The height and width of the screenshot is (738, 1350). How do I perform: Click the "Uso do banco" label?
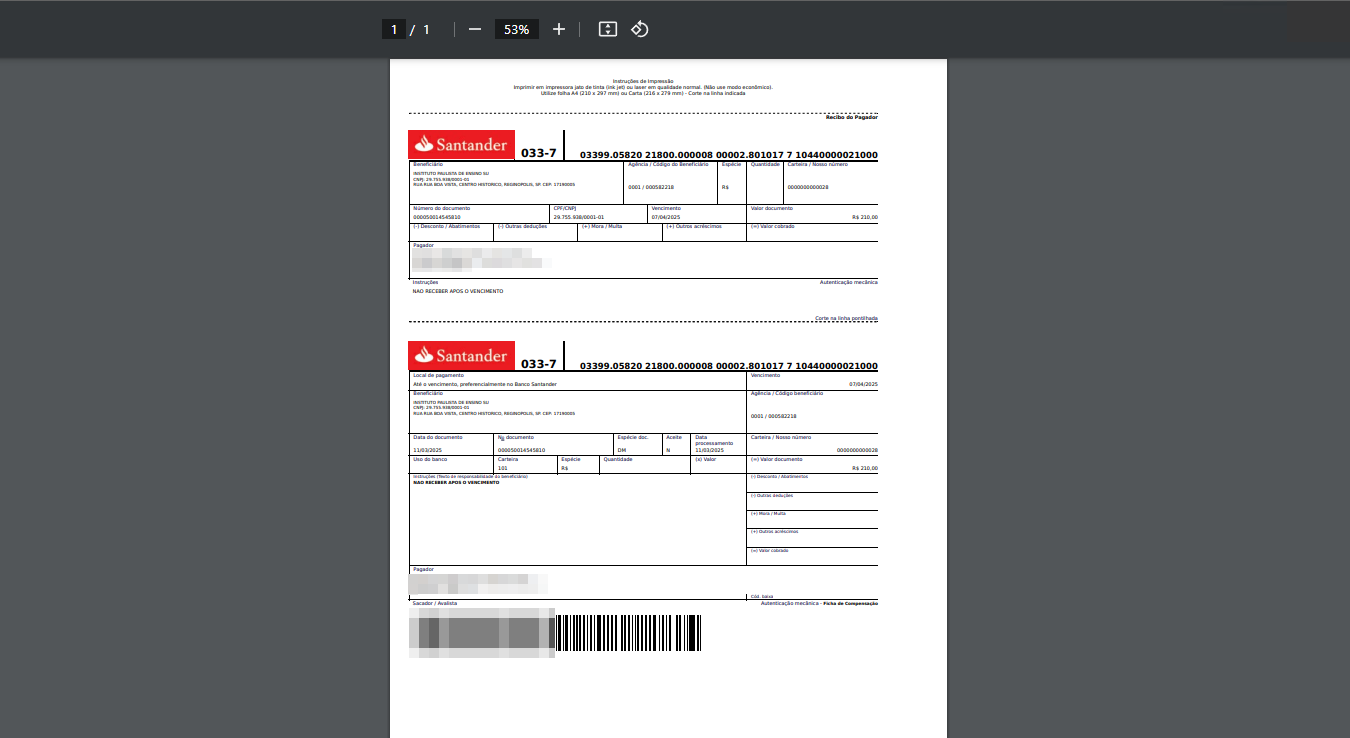430,459
